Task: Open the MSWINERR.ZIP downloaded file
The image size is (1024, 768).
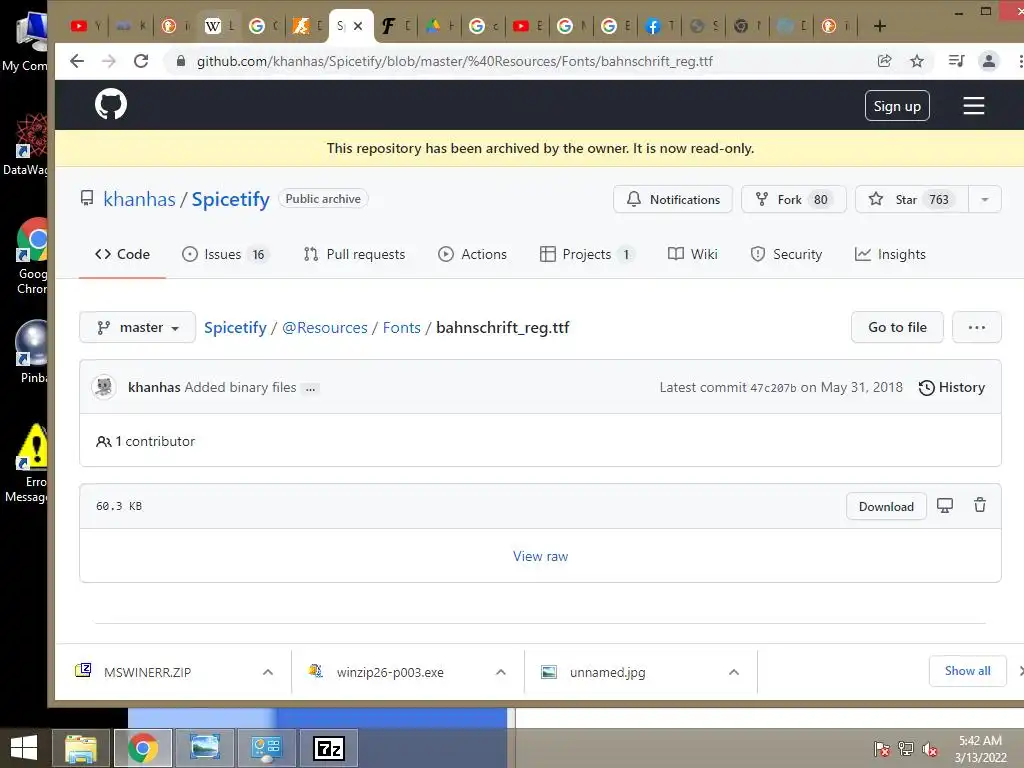Action: coord(148,672)
